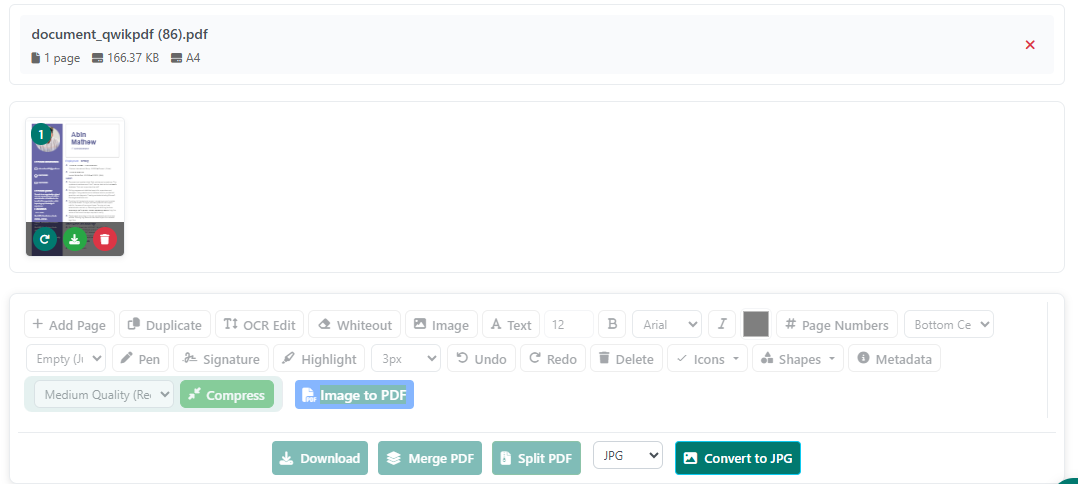Toggle Bold text formatting
This screenshot has height=484, width=1078.
(x=612, y=325)
